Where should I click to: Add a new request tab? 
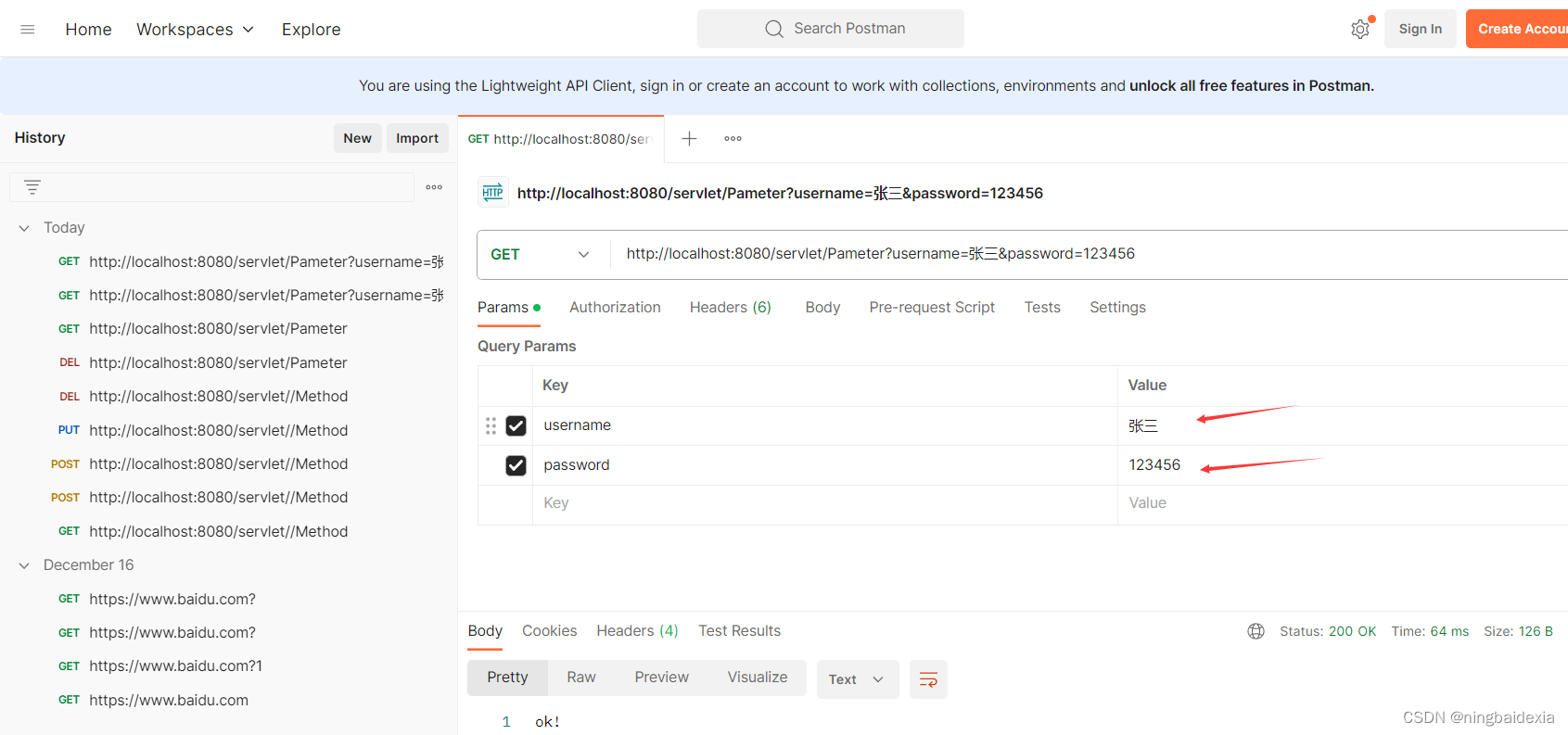point(689,139)
